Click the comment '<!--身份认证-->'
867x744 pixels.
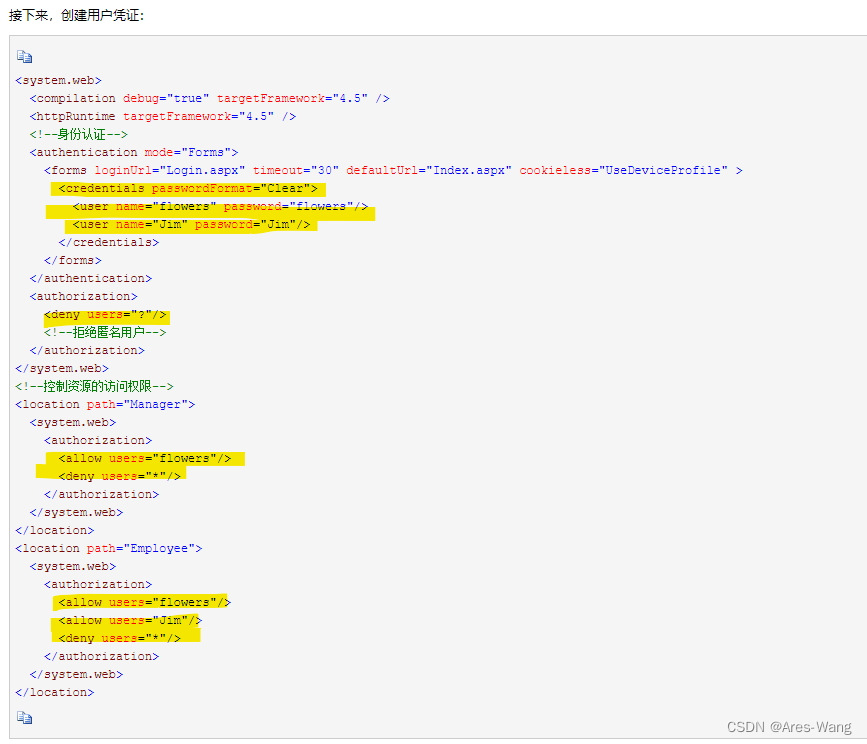(79, 134)
